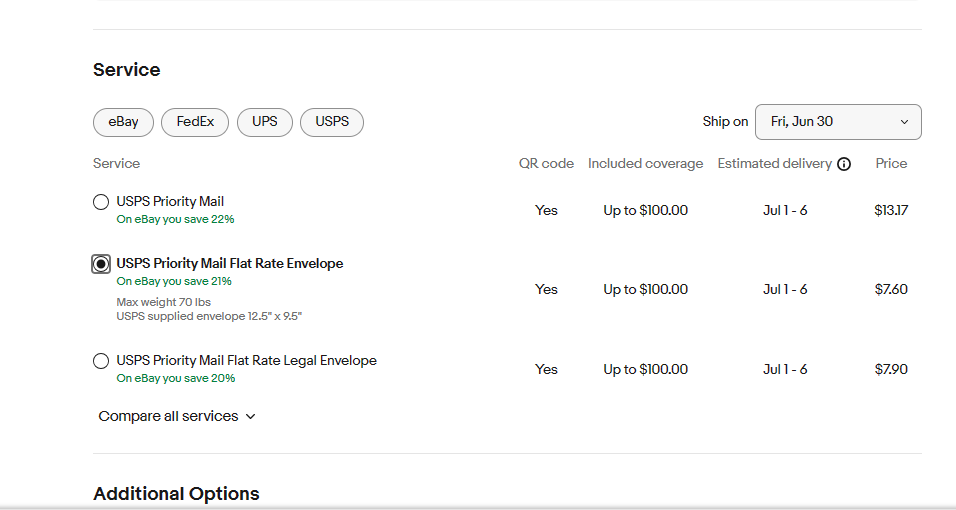Click the Estimated delivery column header
Screen dimensions: 956x510
pyautogui.click(x=774, y=163)
